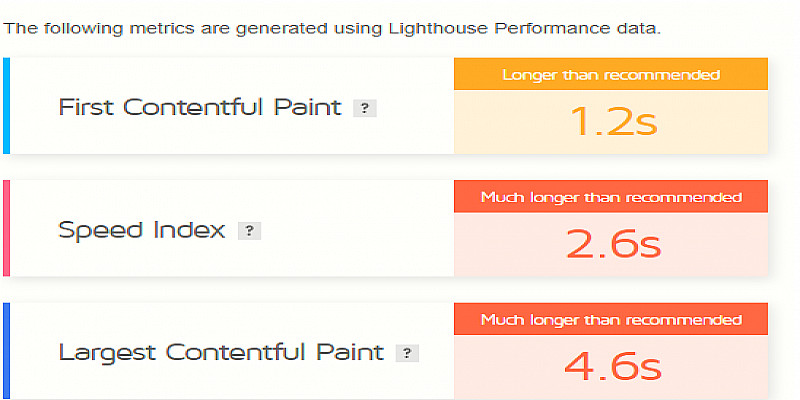
Task: Click blank area right of Speed Index help icon
Action: click(350, 231)
